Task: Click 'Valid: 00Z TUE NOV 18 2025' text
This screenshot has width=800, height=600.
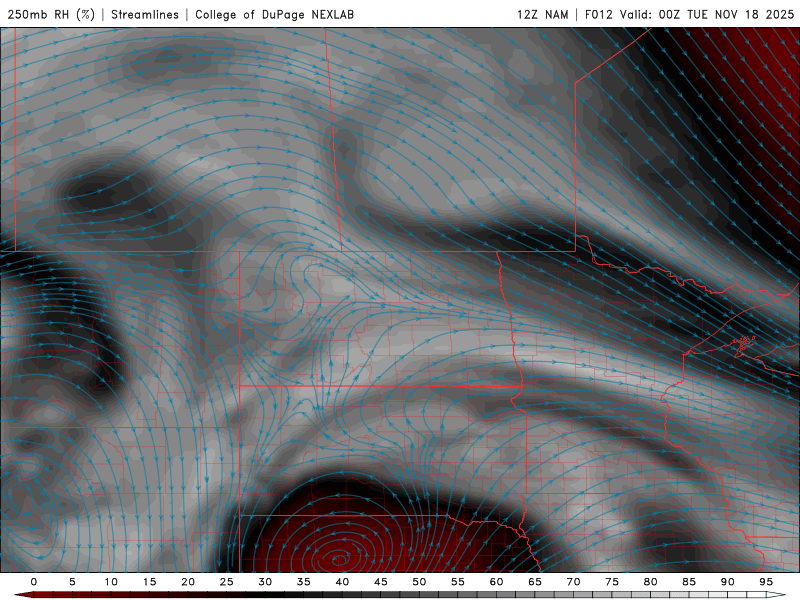Action: point(707,14)
